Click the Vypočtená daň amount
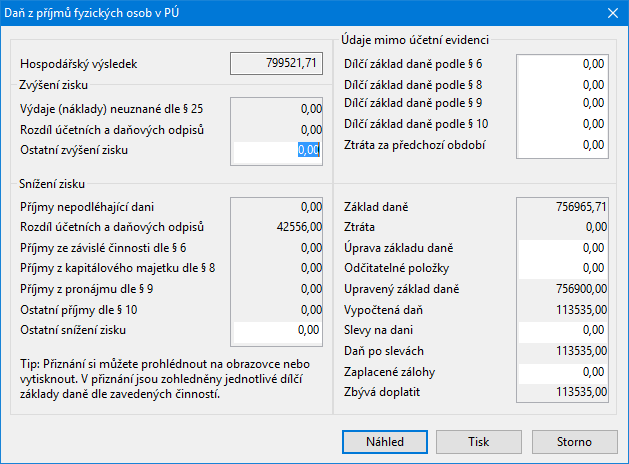Screen dimensions: 629x464 tap(581, 310)
